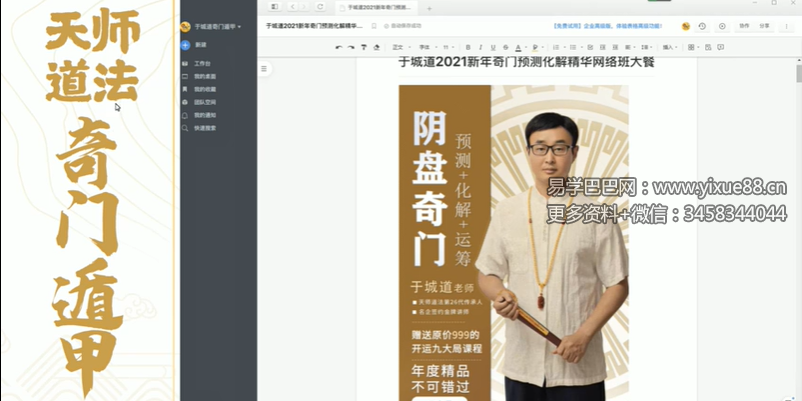The width and height of the screenshot is (802, 401).
Task: Undo the last edit
Action: (x=339, y=47)
